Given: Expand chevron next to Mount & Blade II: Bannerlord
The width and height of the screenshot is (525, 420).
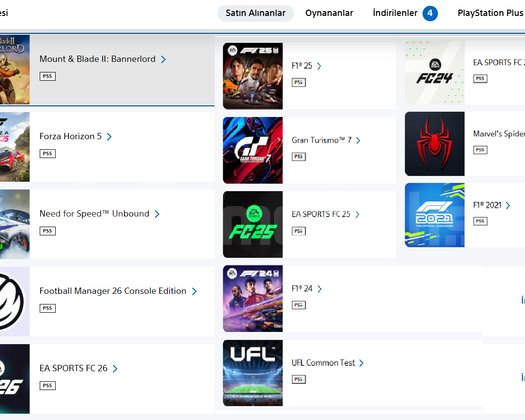Looking at the screenshot, I should tap(163, 59).
